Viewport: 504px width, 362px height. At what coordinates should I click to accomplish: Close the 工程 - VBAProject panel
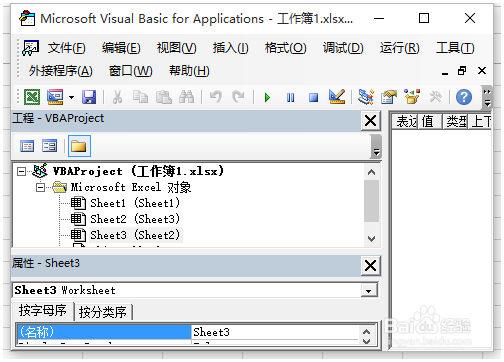(x=370, y=120)
